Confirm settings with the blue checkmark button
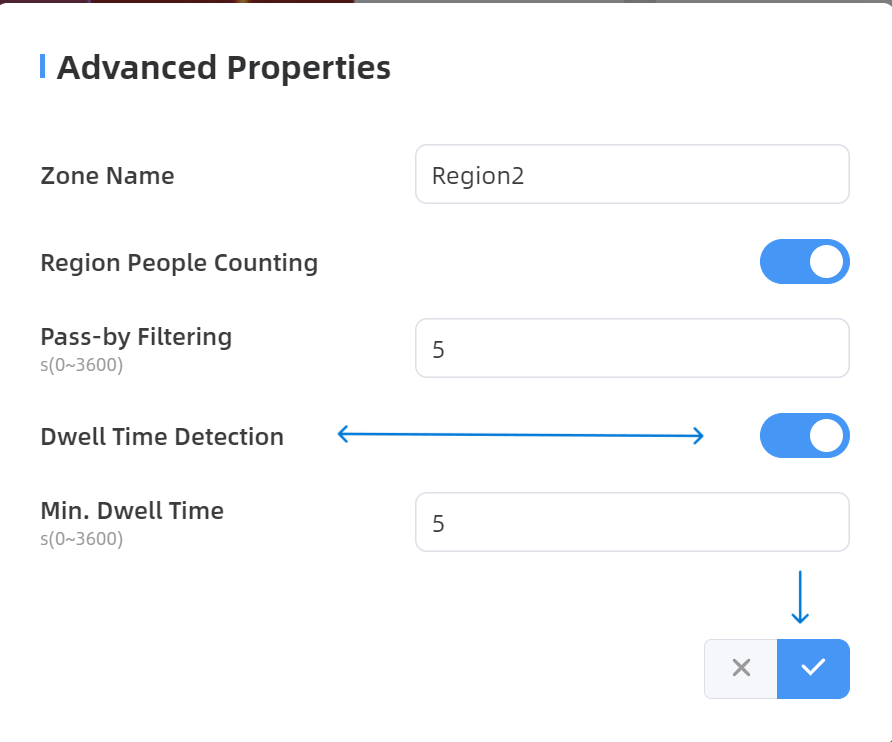This screenshot has width=892, height=742. point(813,668)
